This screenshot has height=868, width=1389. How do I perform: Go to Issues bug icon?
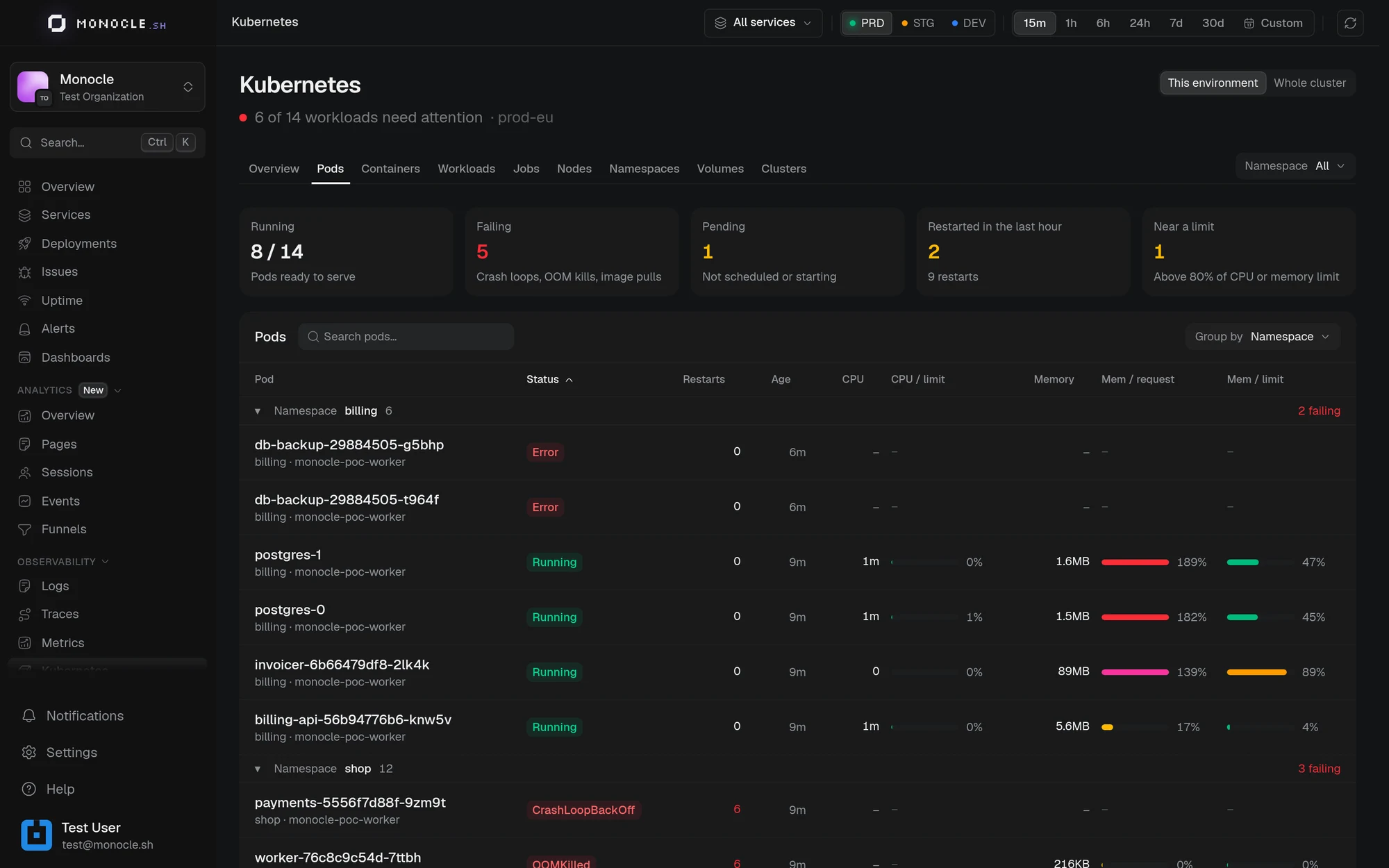tap(25, 272)
